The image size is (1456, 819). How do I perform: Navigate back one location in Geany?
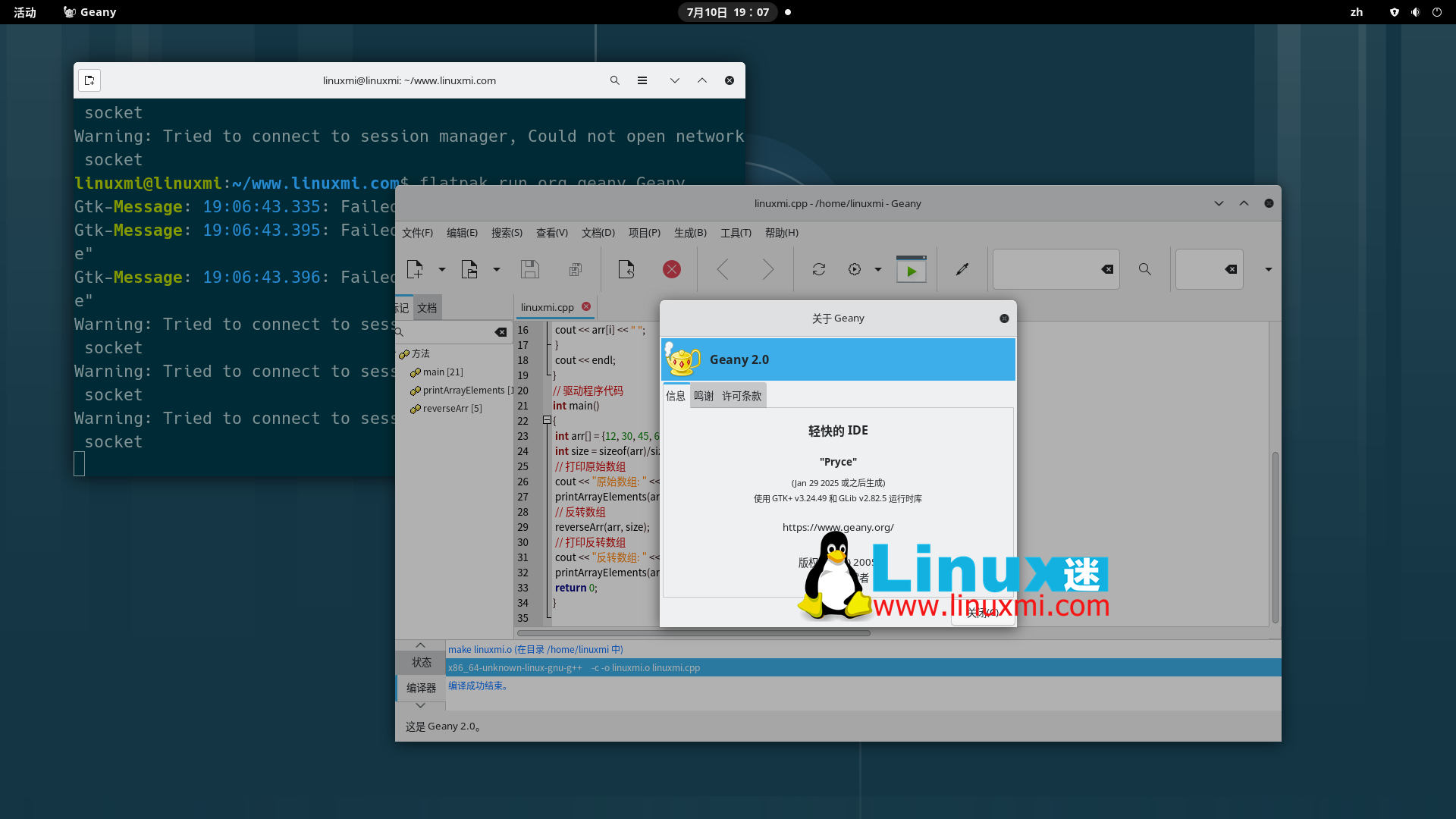[x=723, y=269]
